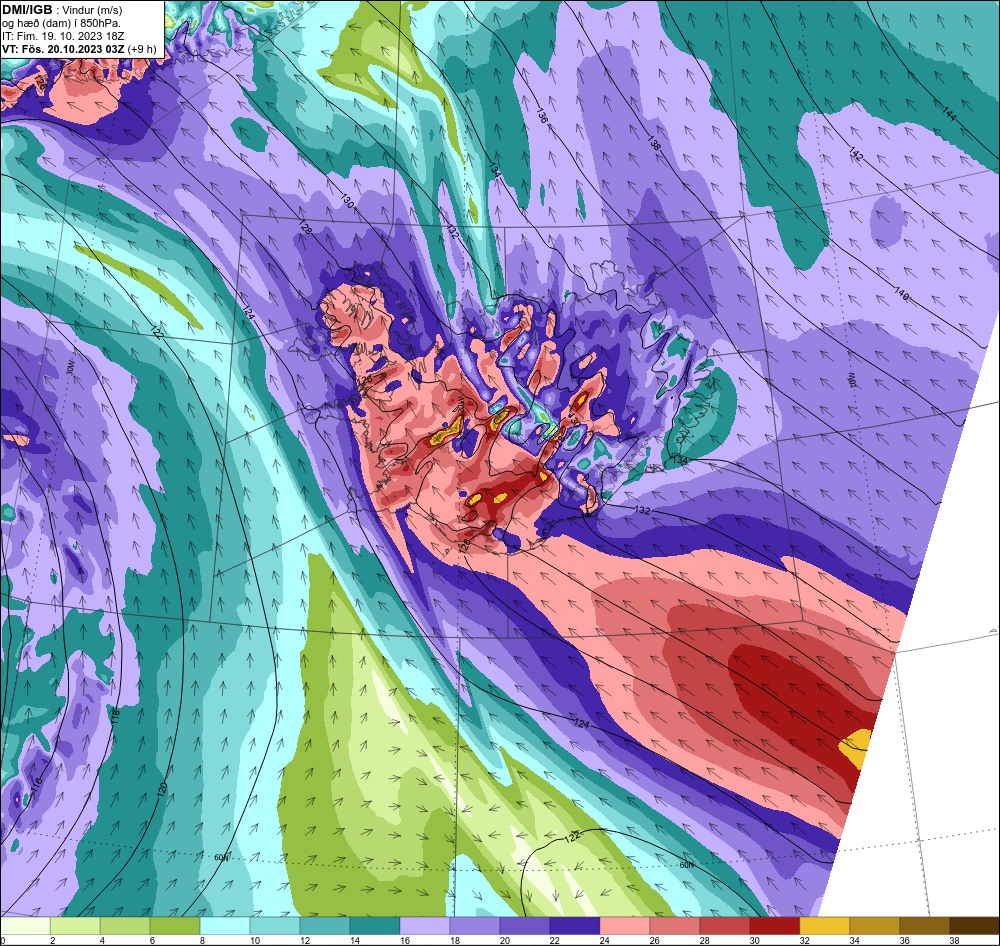Choose the 28–30 m/s red legend swatch
This screenshot has width=1000, height=946.
pos(724,926)
